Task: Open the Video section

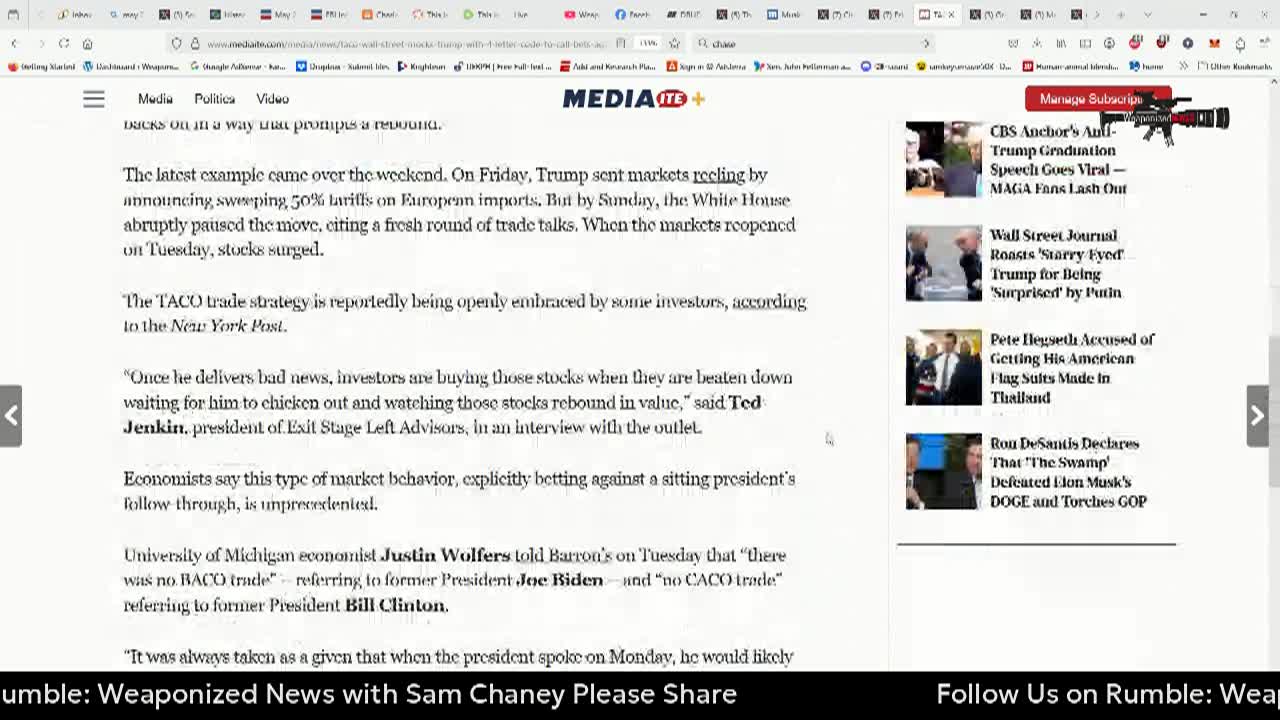Action: click(x=272, y=99)
